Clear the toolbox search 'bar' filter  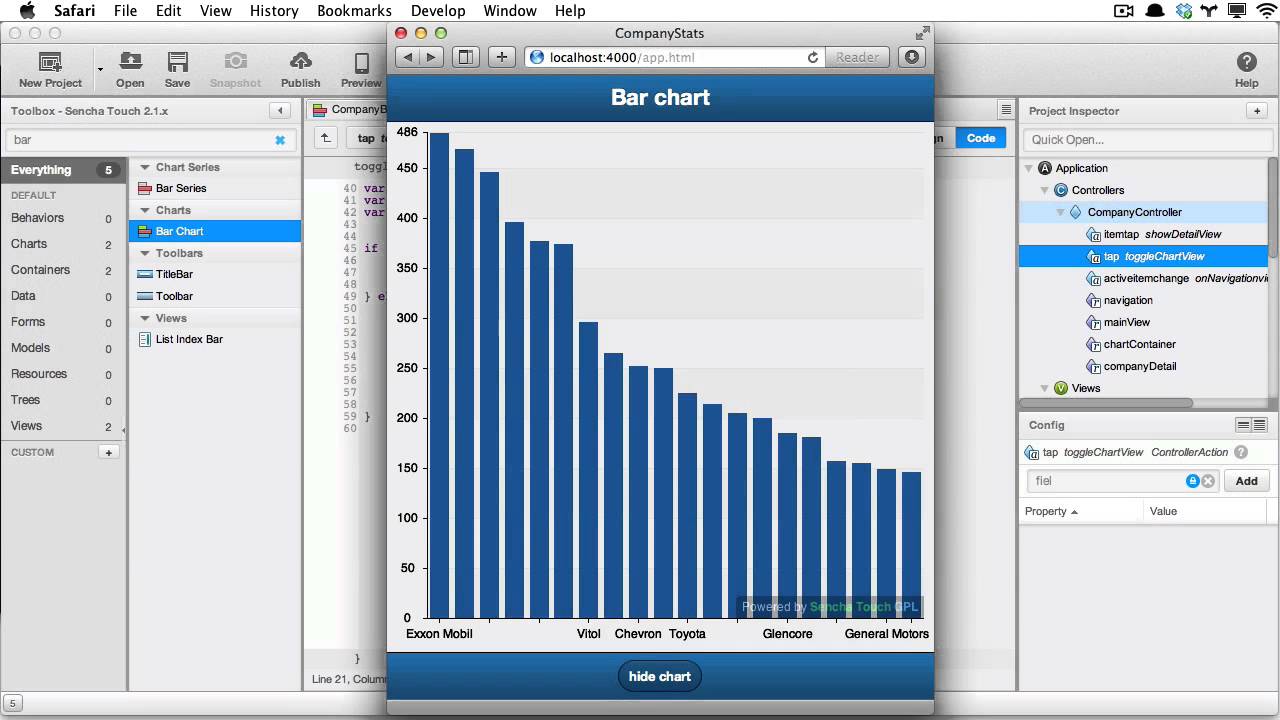280,140
